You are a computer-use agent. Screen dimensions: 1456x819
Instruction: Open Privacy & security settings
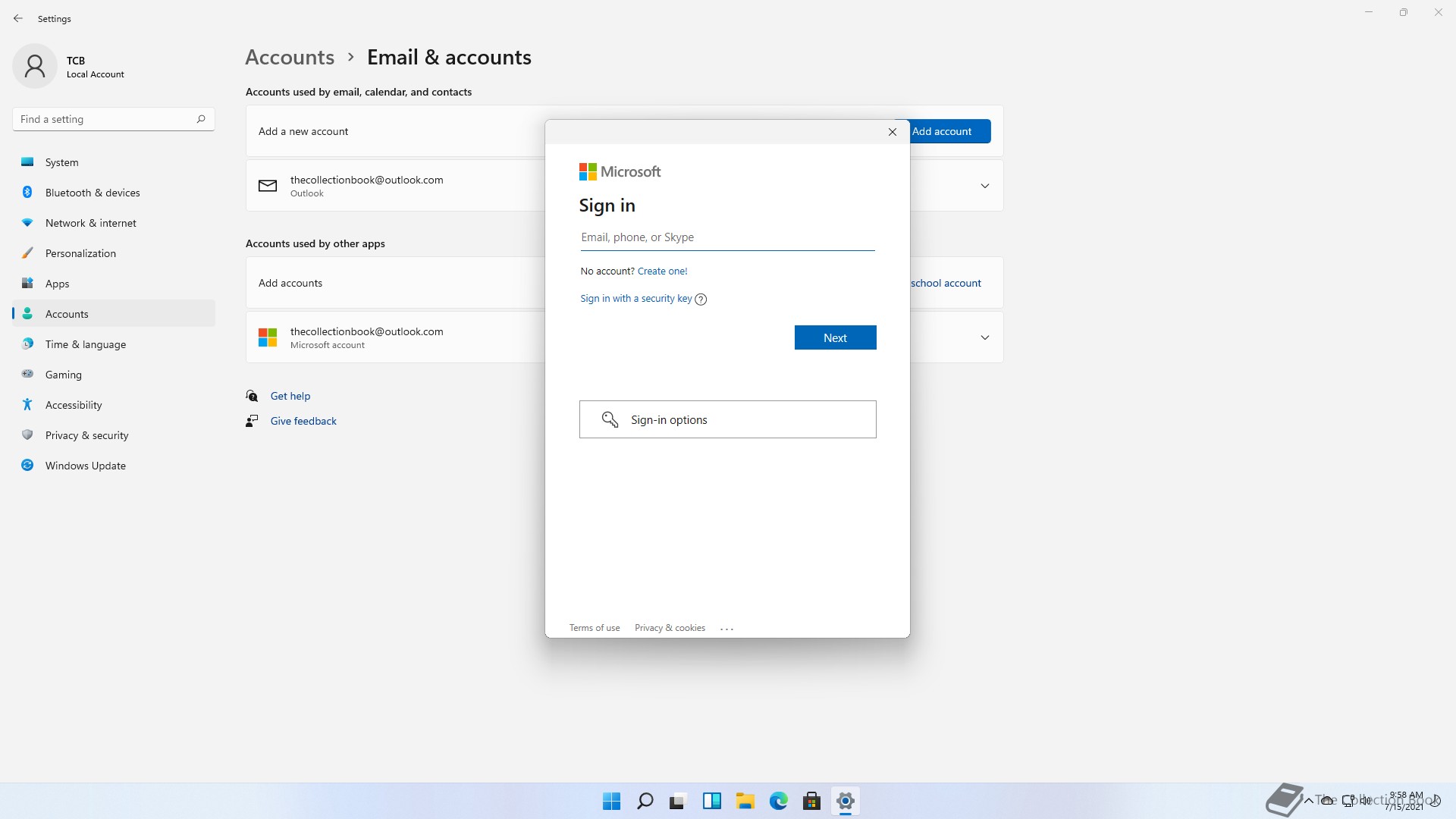pos(114,435)
